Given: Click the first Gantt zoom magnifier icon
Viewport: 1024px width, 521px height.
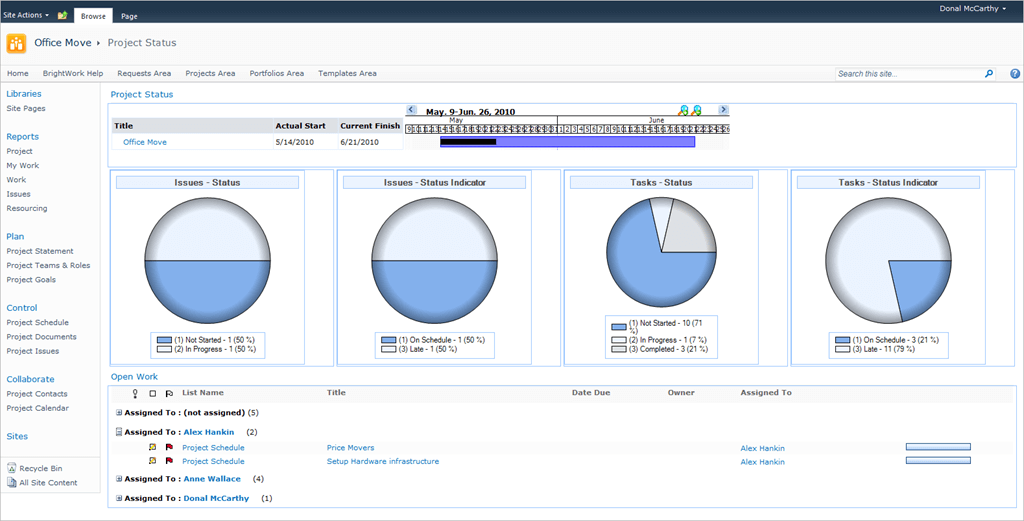Looking at the screenshot, I should [x=684, y=110].
